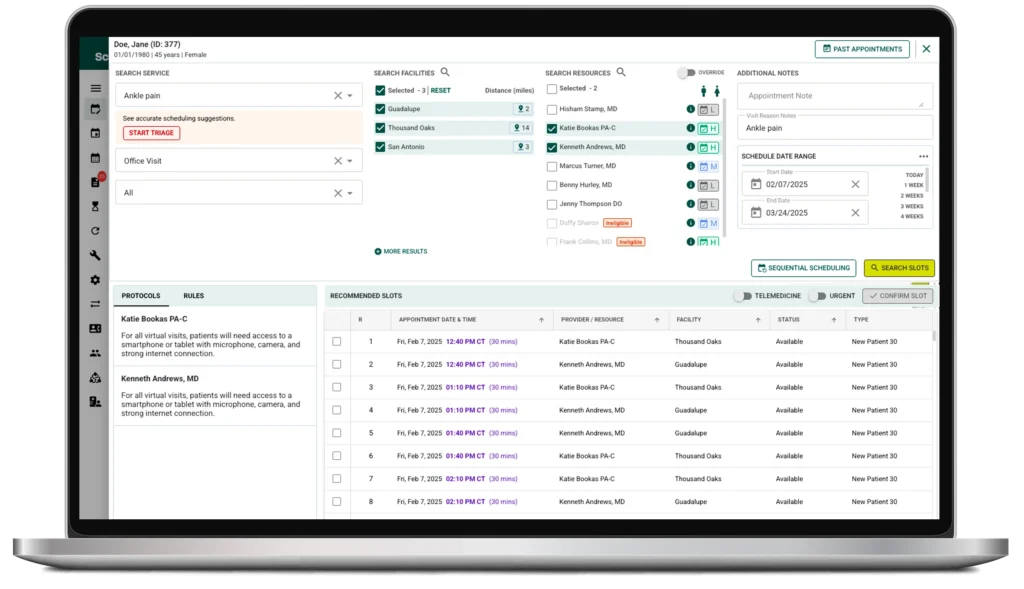1024x589 pixels.
Task: Enable the Telemedicine toggle
Action: pos(742,296)
